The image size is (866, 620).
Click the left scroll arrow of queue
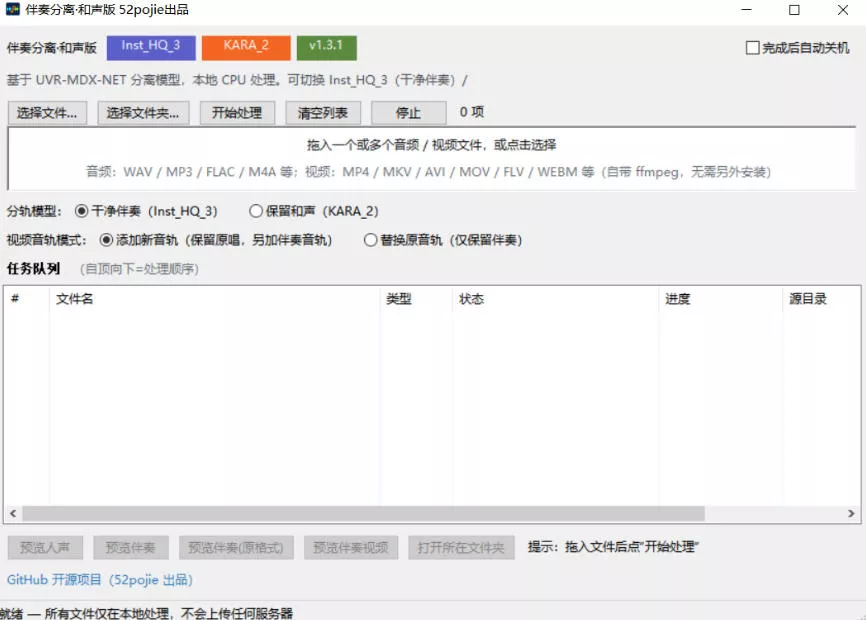[13, 513]
